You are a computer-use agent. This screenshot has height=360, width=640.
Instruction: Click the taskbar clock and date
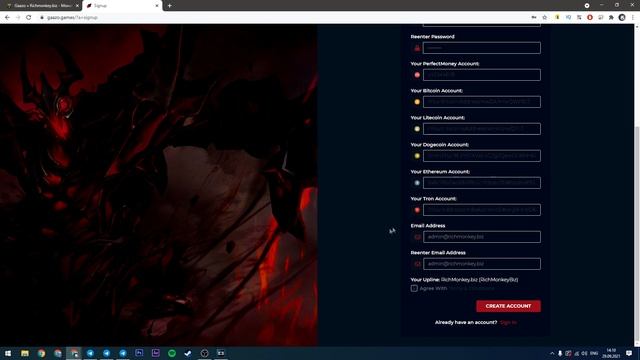coord(611,353)
